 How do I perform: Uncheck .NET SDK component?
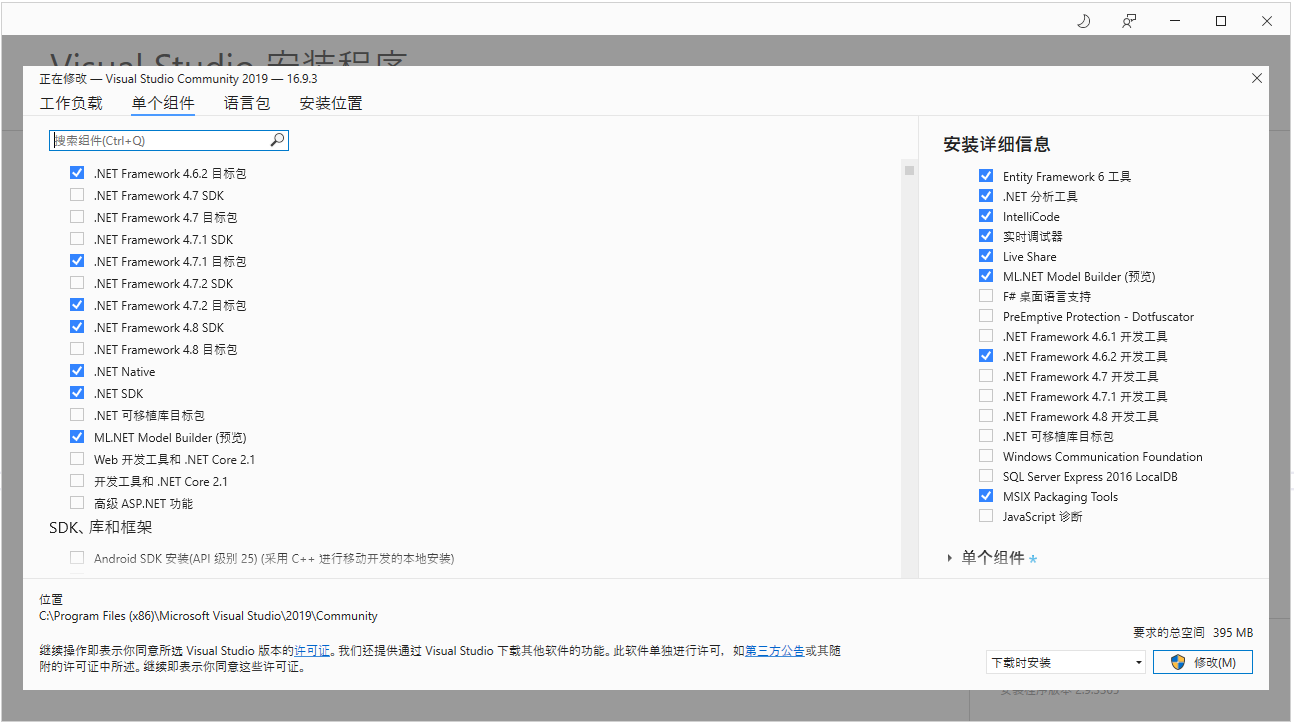(77, 393)
